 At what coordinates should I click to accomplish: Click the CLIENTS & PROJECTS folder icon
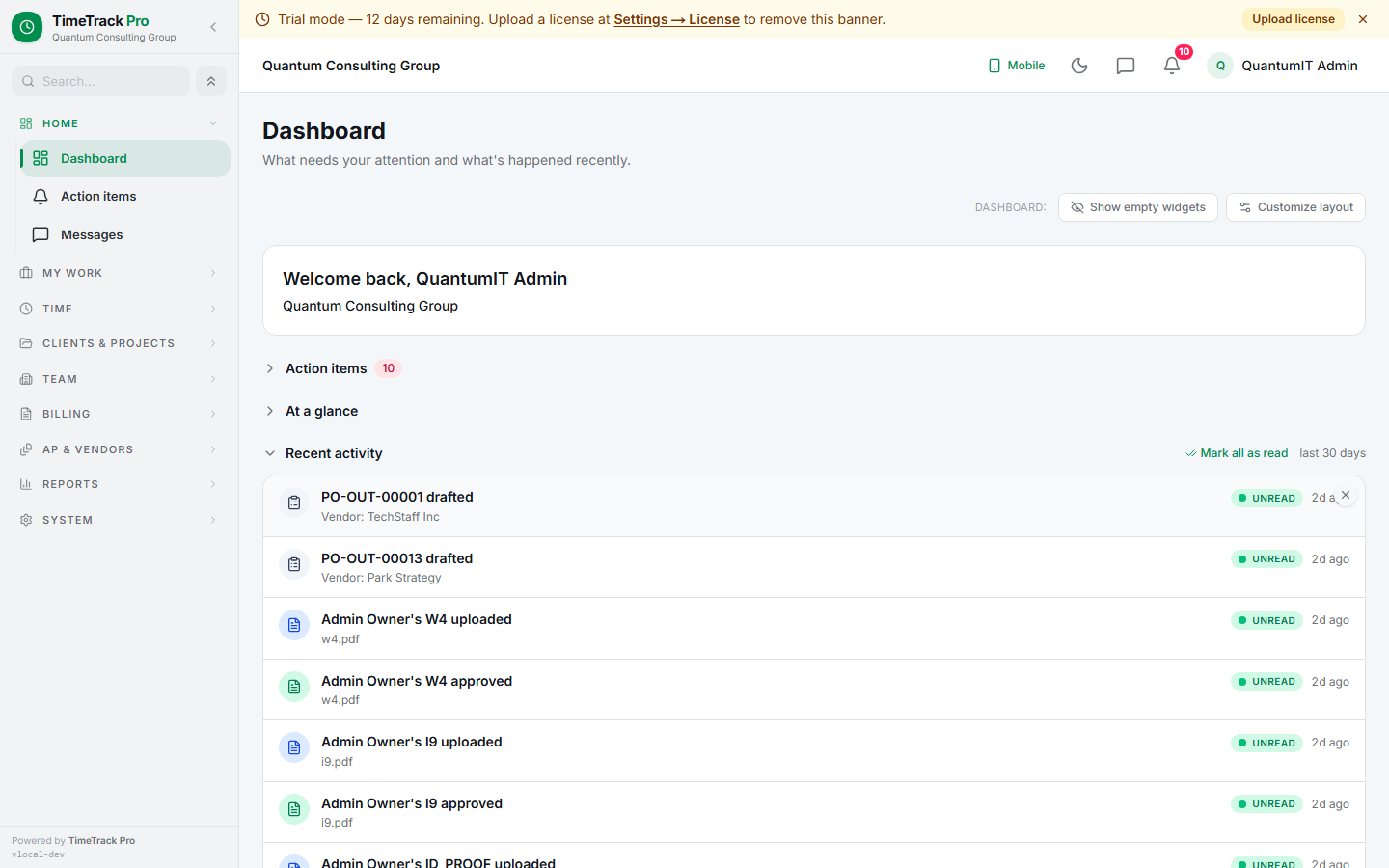coord(26,343)
